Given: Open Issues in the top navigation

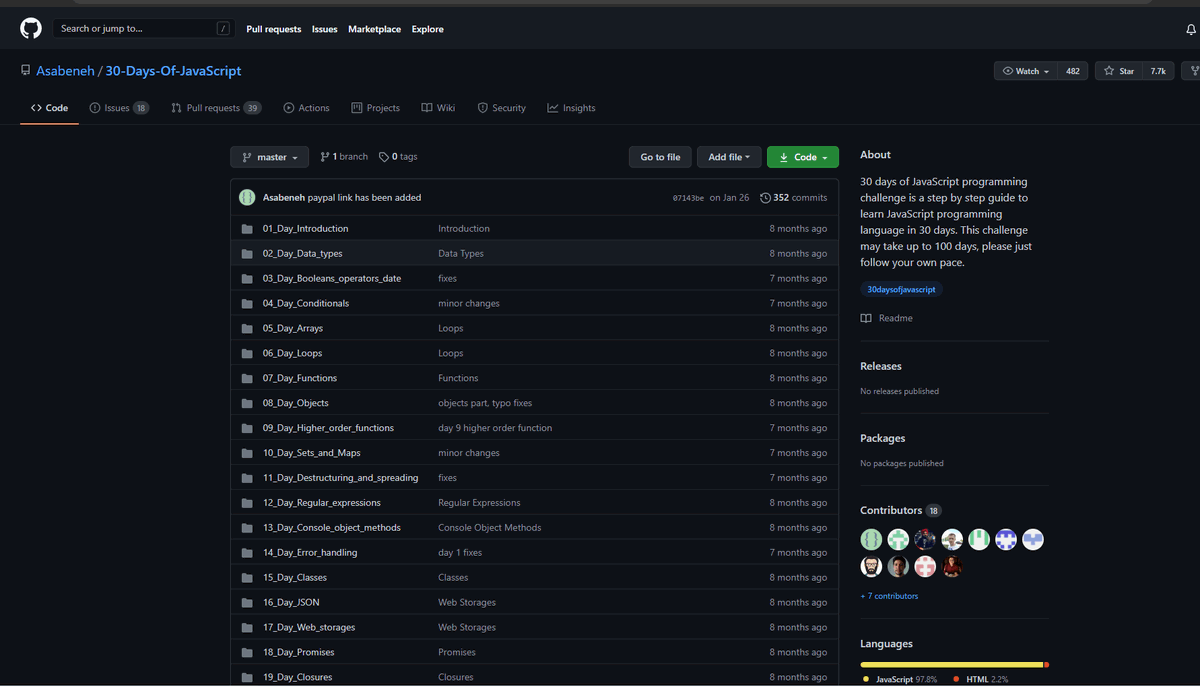Looking at the screenshot, I should coord(325,30).
